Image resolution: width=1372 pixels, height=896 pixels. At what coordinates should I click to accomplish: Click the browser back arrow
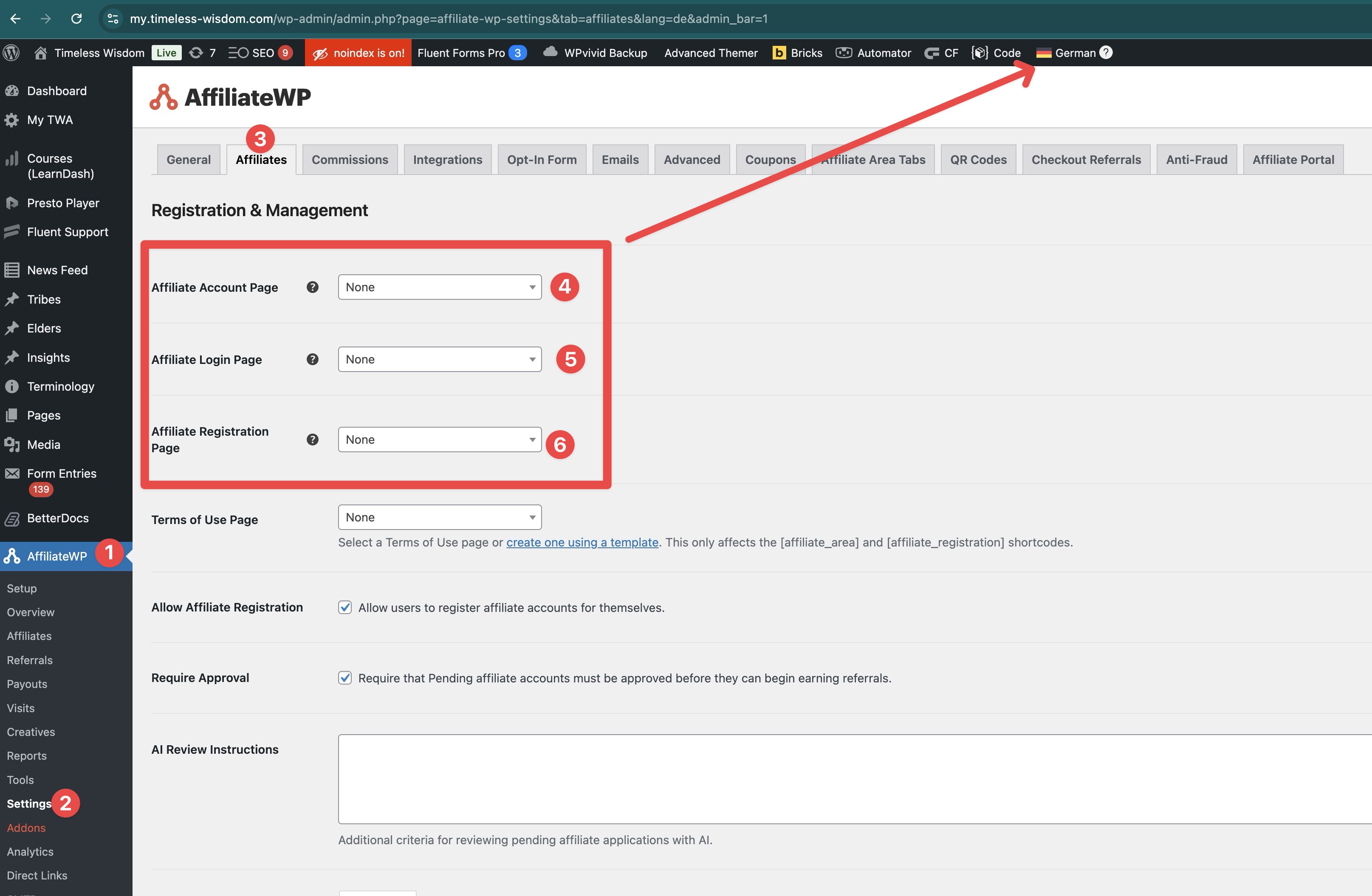point(16,18)
